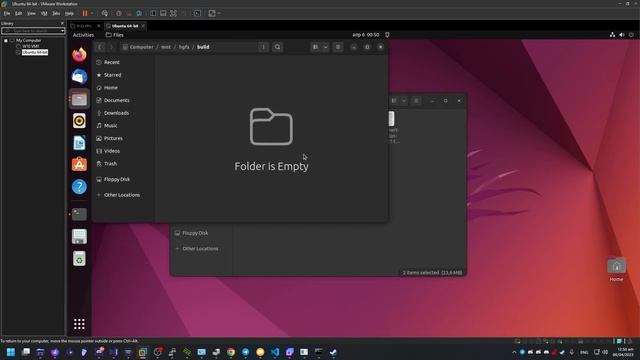Open the VMware Edit menu
Image resolution: width=640 pixels, height=360 pixels.
tap(18, 13)
